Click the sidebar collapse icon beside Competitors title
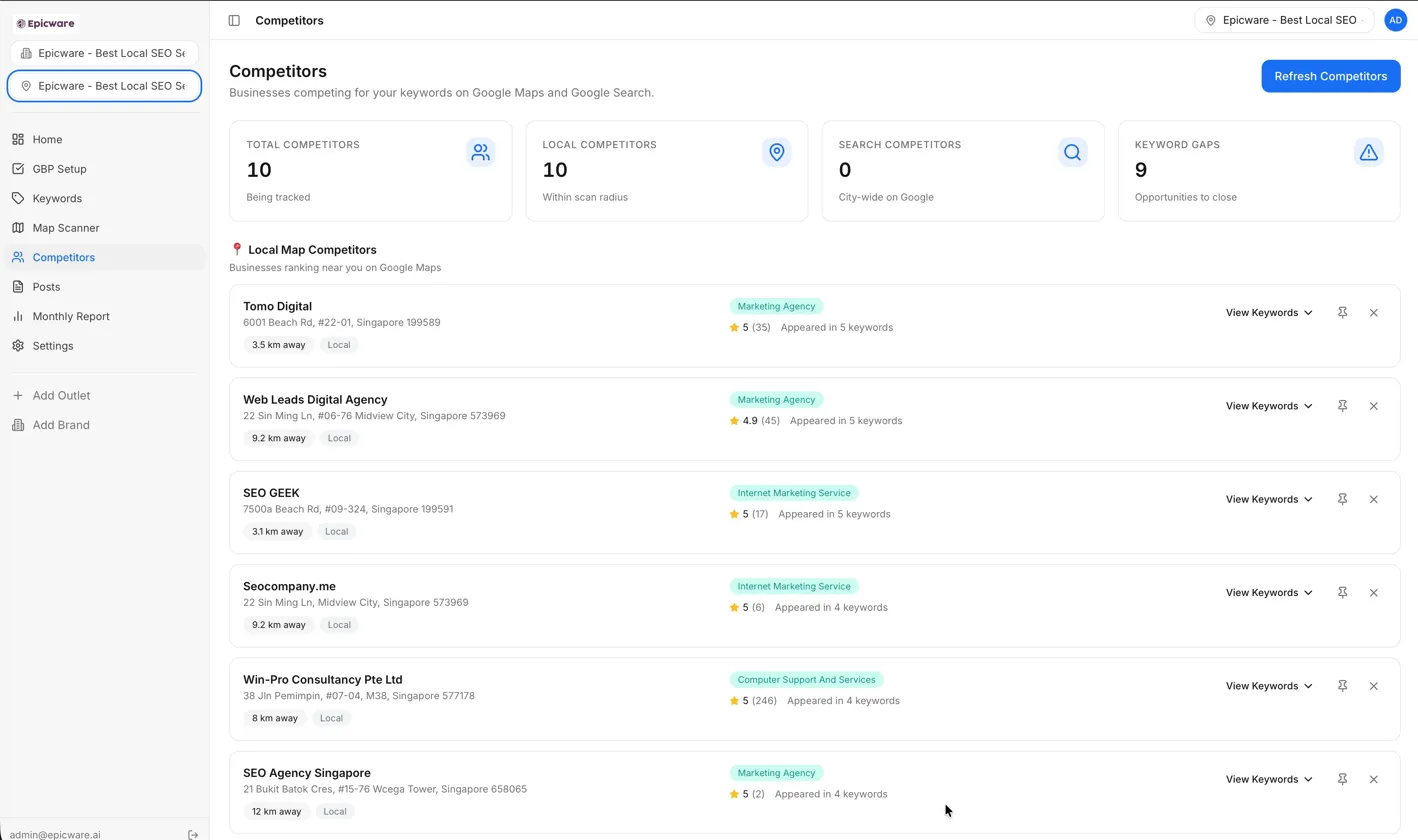 point(233,20)
